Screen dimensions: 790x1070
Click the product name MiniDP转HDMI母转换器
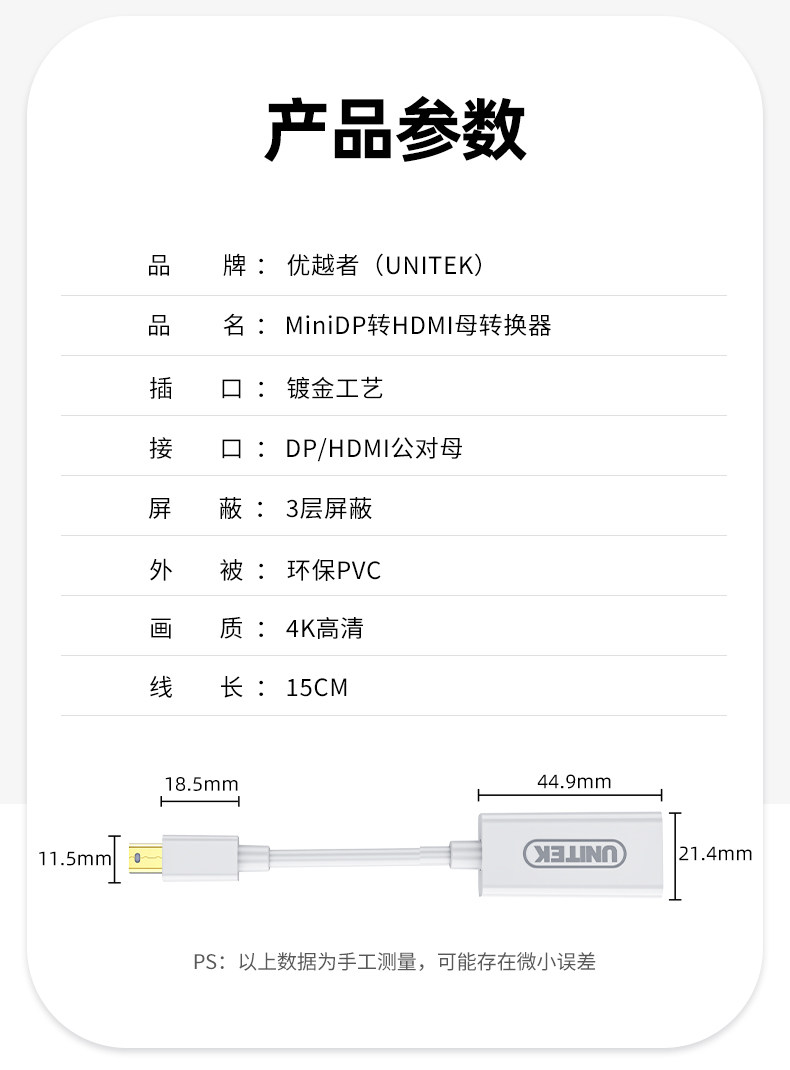[x=418, y=326]
